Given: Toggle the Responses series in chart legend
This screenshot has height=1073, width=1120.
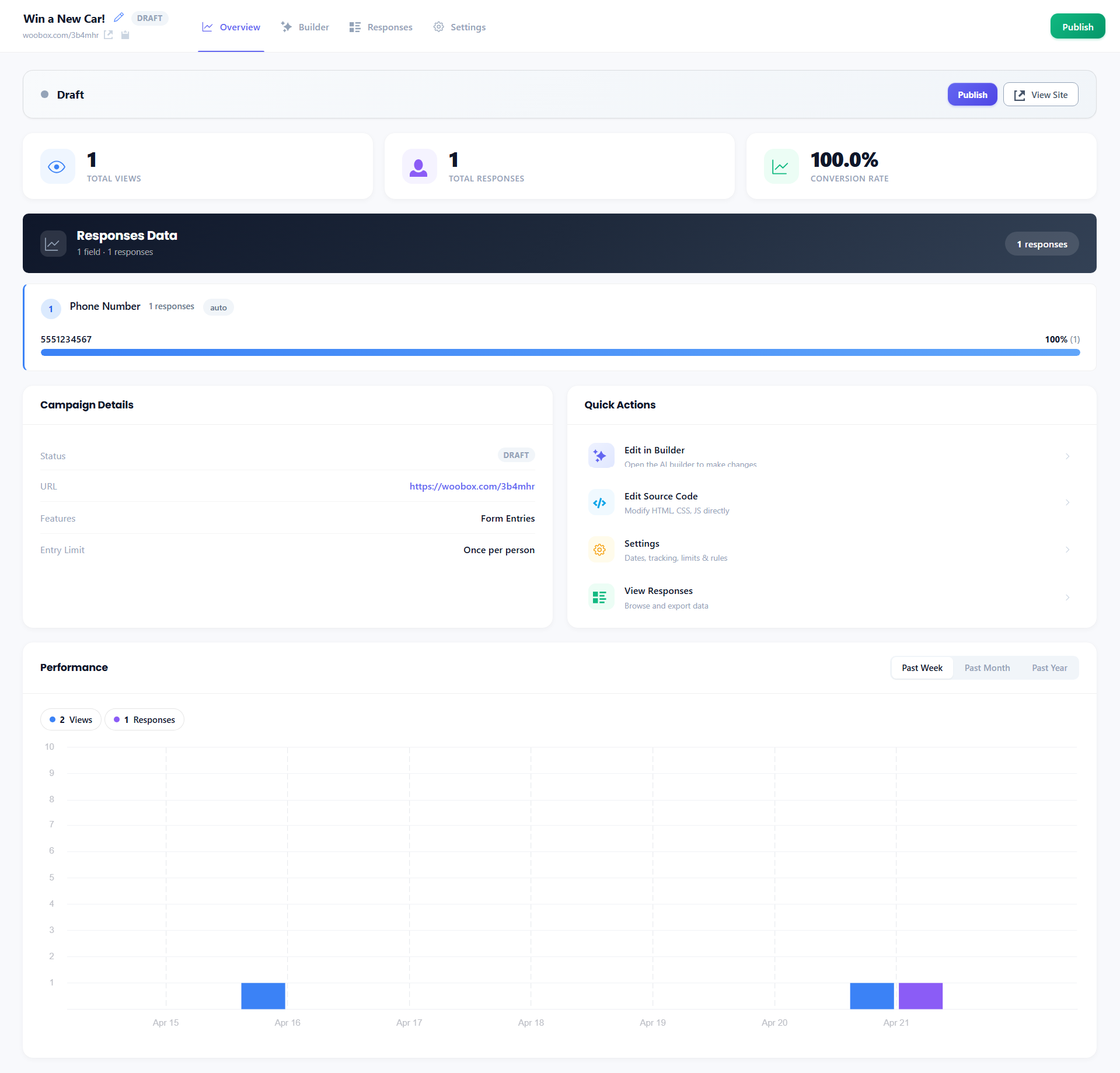Looking at the screenshot, I should click(145, 720).
